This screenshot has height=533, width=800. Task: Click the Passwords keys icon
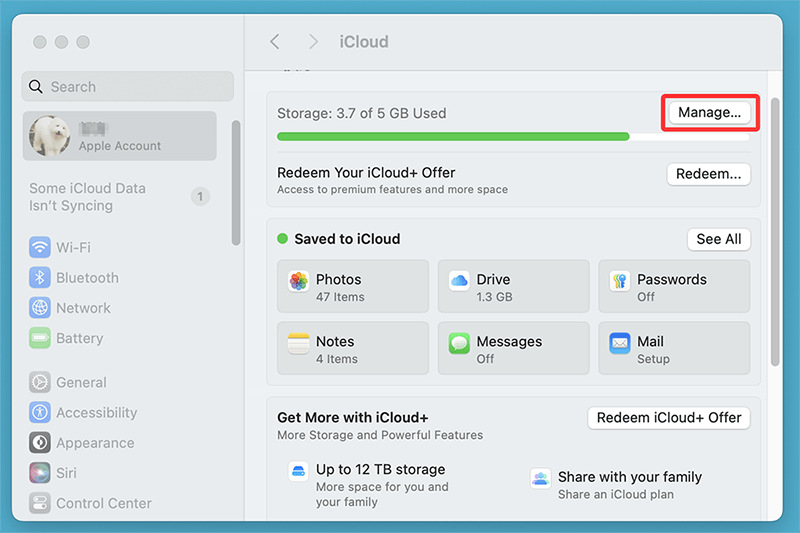[x=619, y=281]
